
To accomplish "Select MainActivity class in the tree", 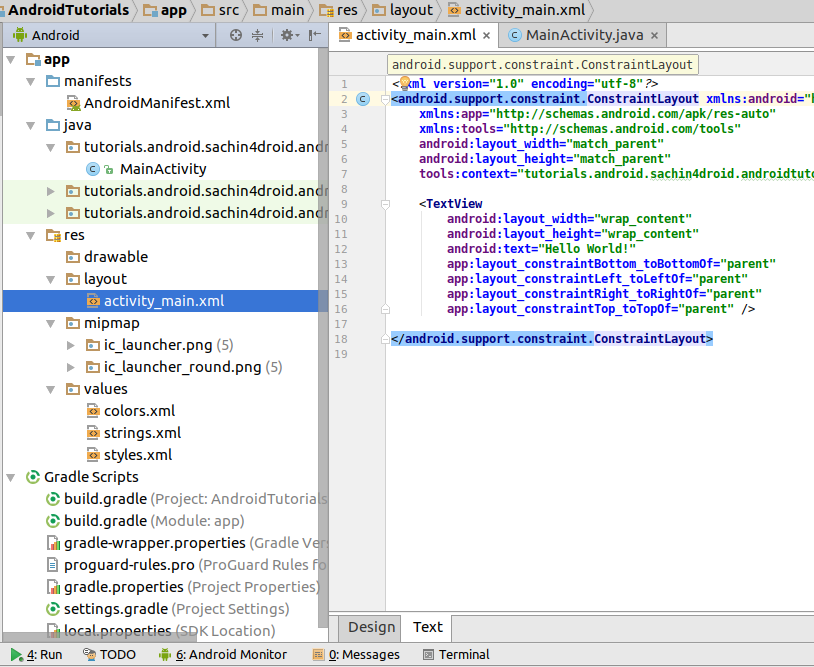I will pos(163,169).
